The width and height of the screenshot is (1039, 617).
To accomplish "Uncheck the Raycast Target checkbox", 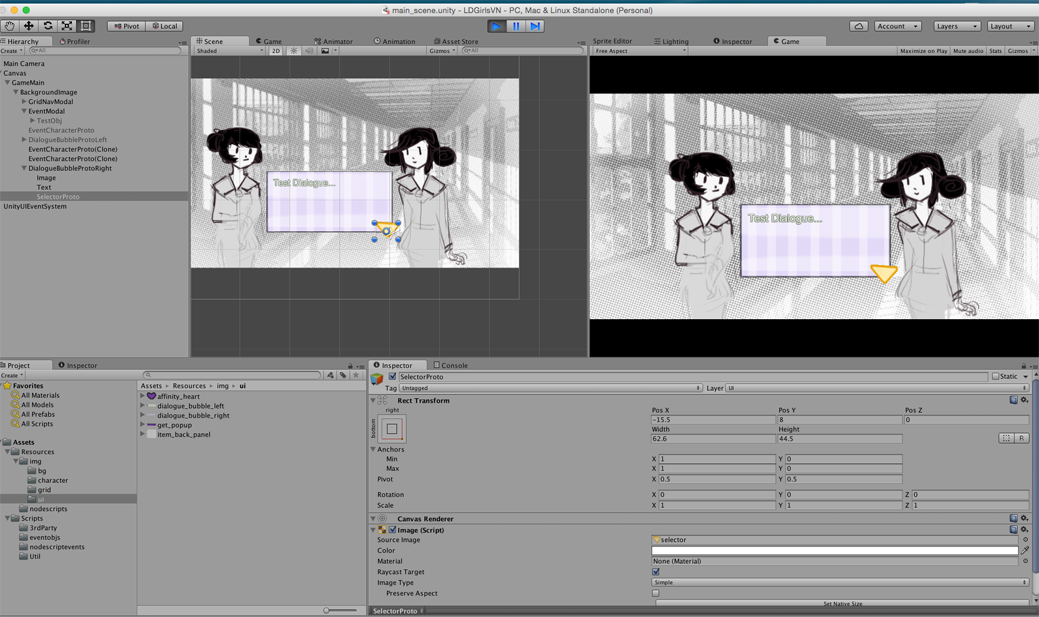I will pos(655,571).
